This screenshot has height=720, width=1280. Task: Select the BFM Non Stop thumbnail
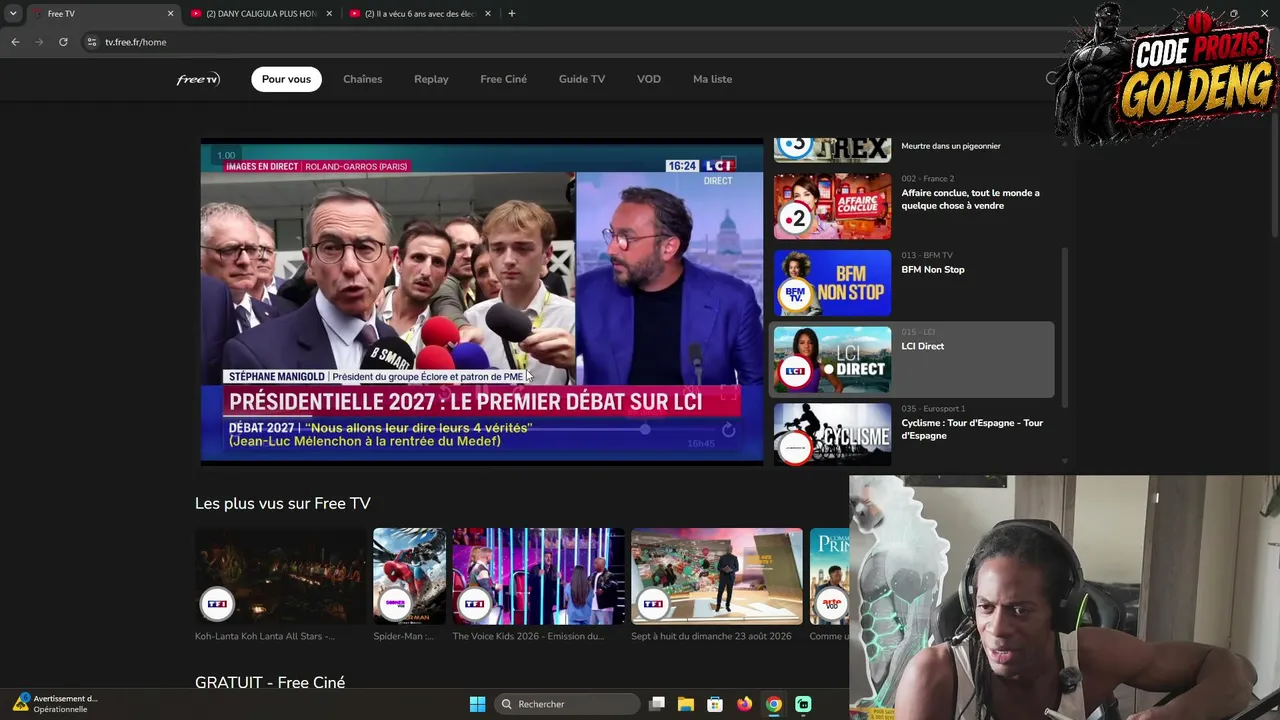pos(832,283)
